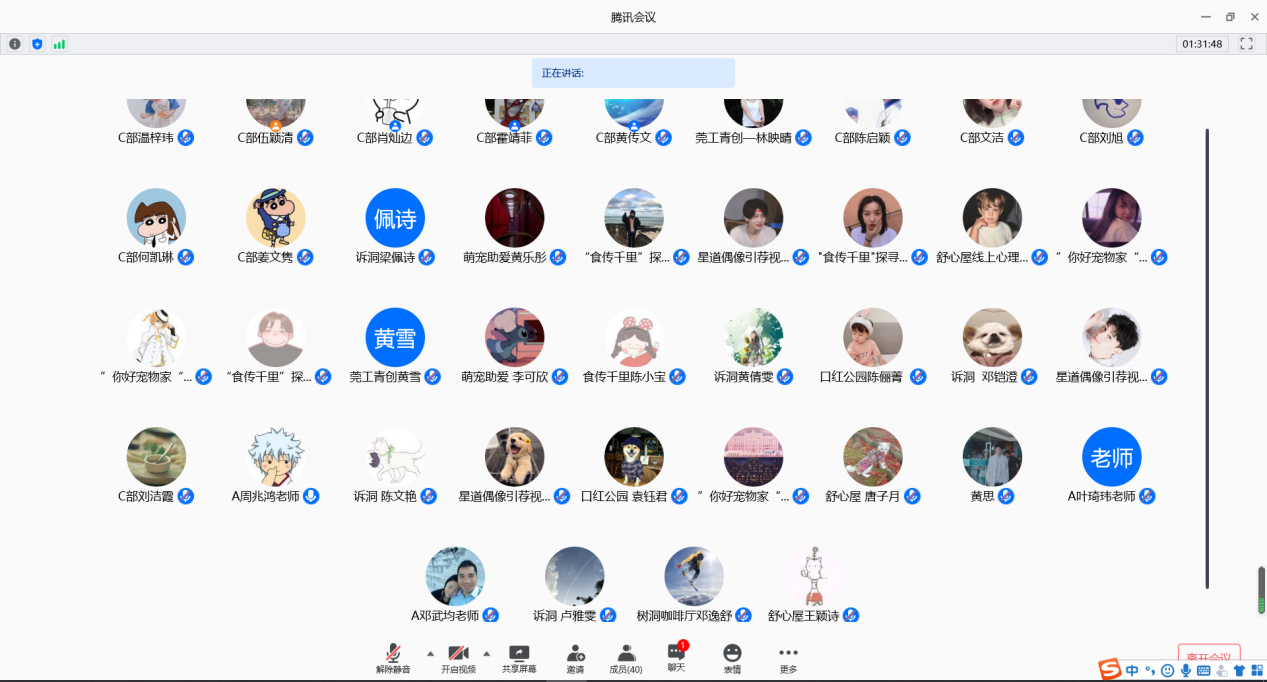The height and width of the screenshot is (682, 1267).
Task: Open the invite (邀请) option
Action: coord(575,658)
